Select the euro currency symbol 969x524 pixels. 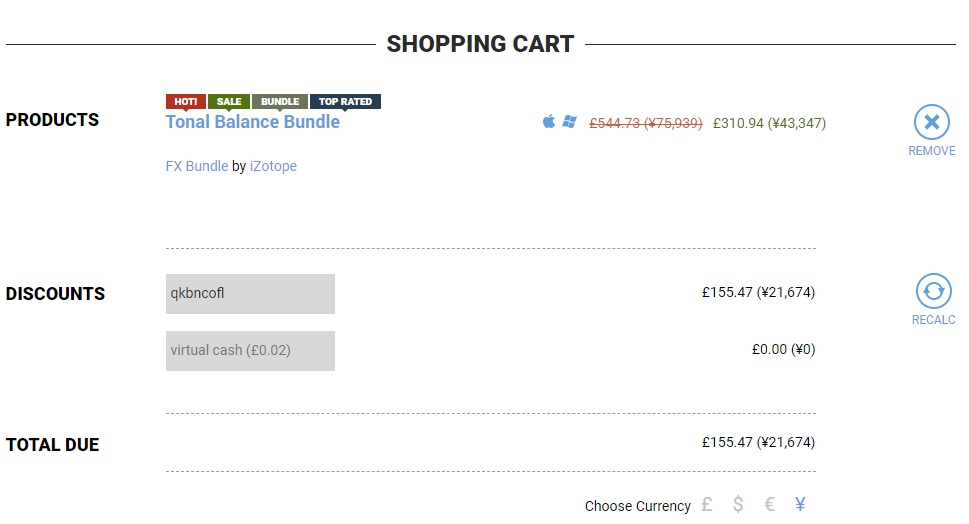tap(769, 505)
